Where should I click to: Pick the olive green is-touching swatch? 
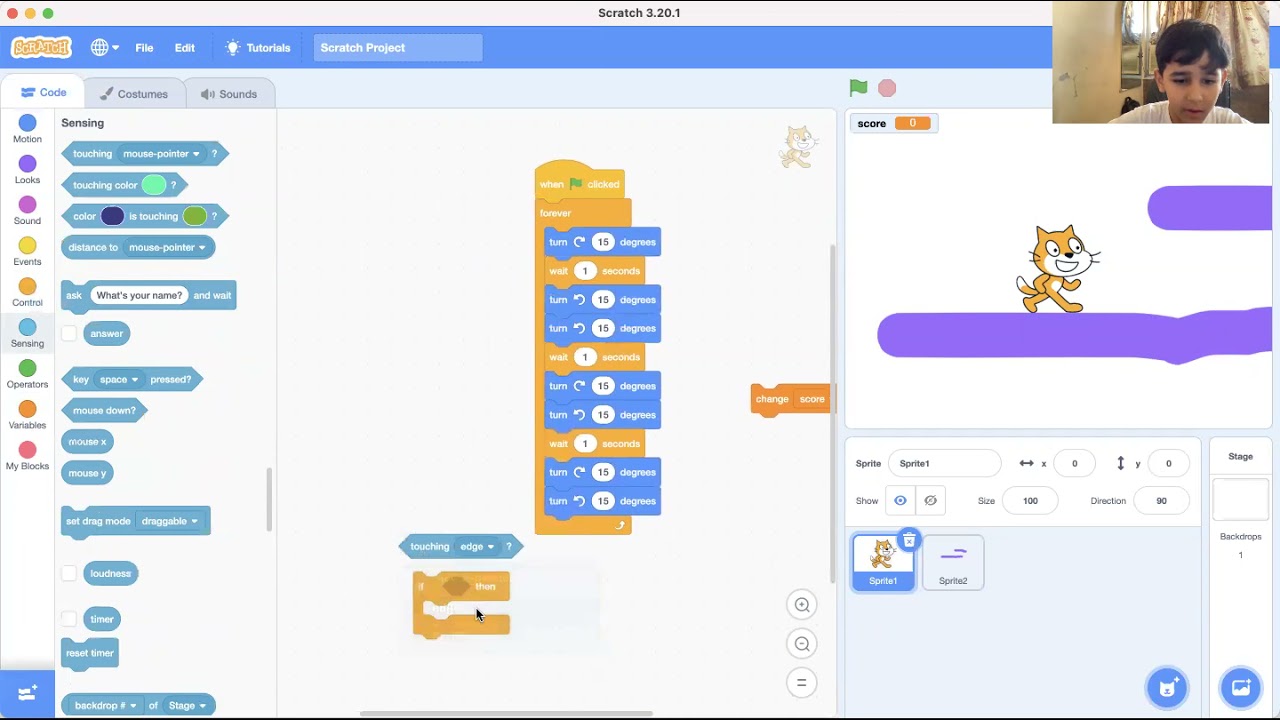195,216
